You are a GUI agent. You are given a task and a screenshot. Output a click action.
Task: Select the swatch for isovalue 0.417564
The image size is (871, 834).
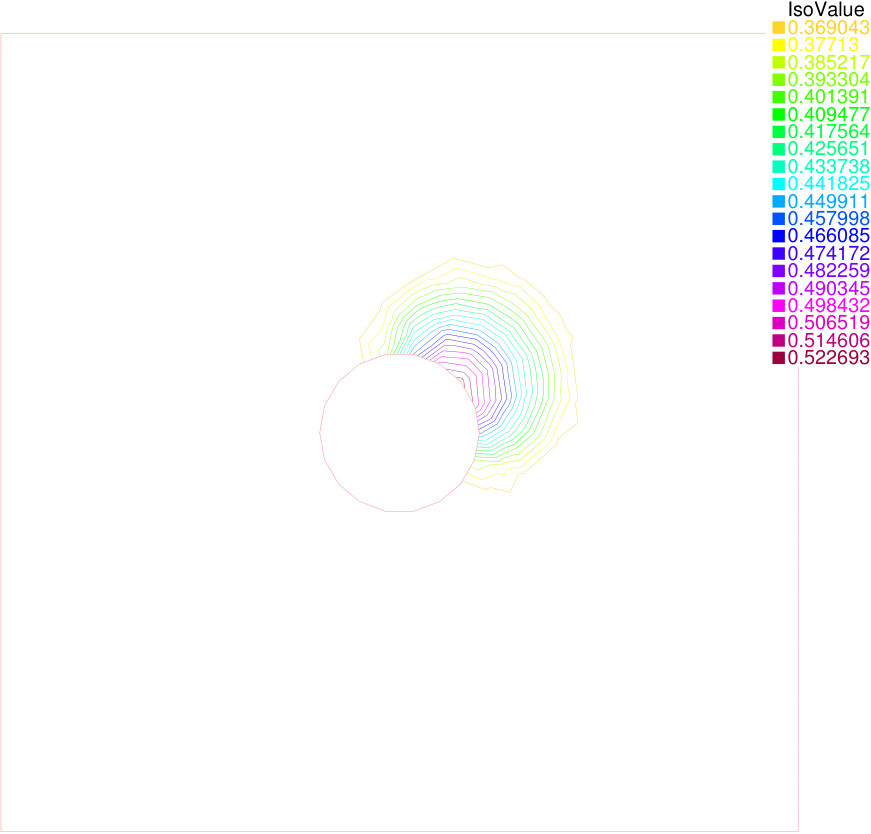(778, 132)
